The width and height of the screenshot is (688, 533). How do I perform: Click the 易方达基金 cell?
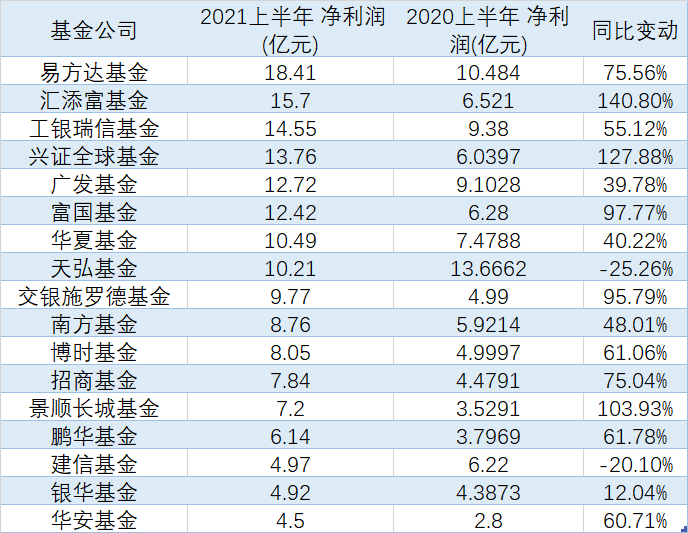(94, 71)
